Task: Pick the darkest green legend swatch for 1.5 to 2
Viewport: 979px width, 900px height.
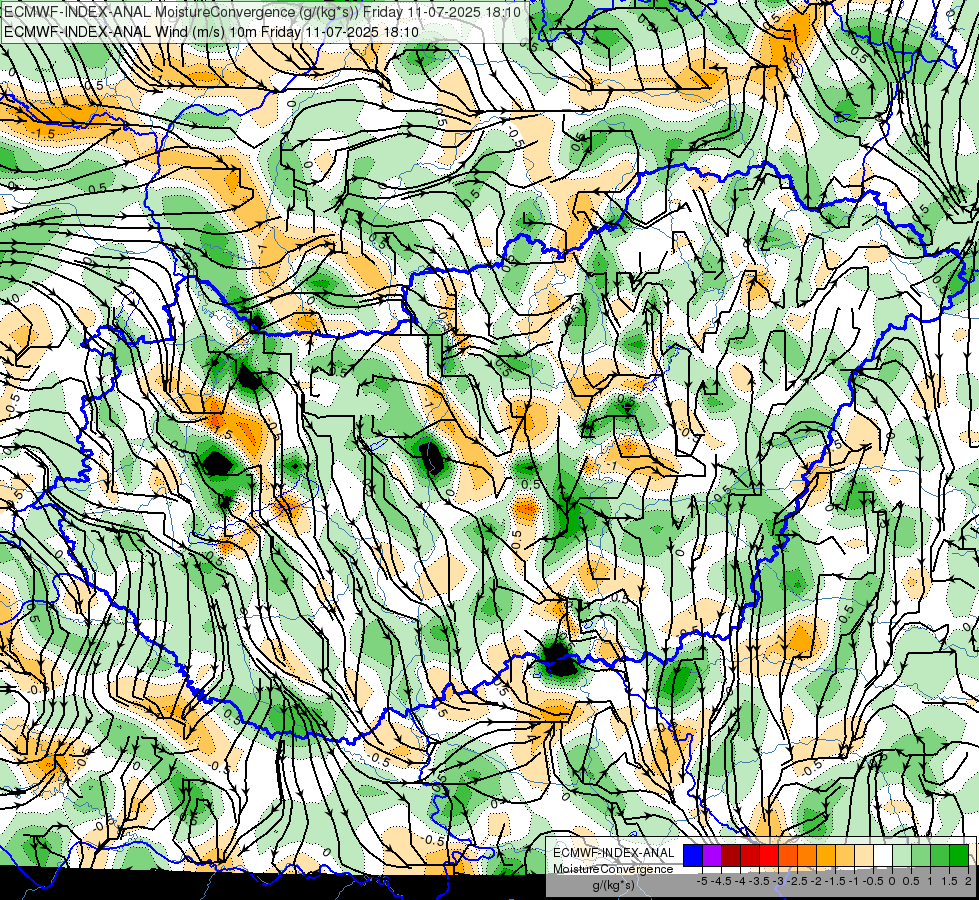Action: [959, 856]
